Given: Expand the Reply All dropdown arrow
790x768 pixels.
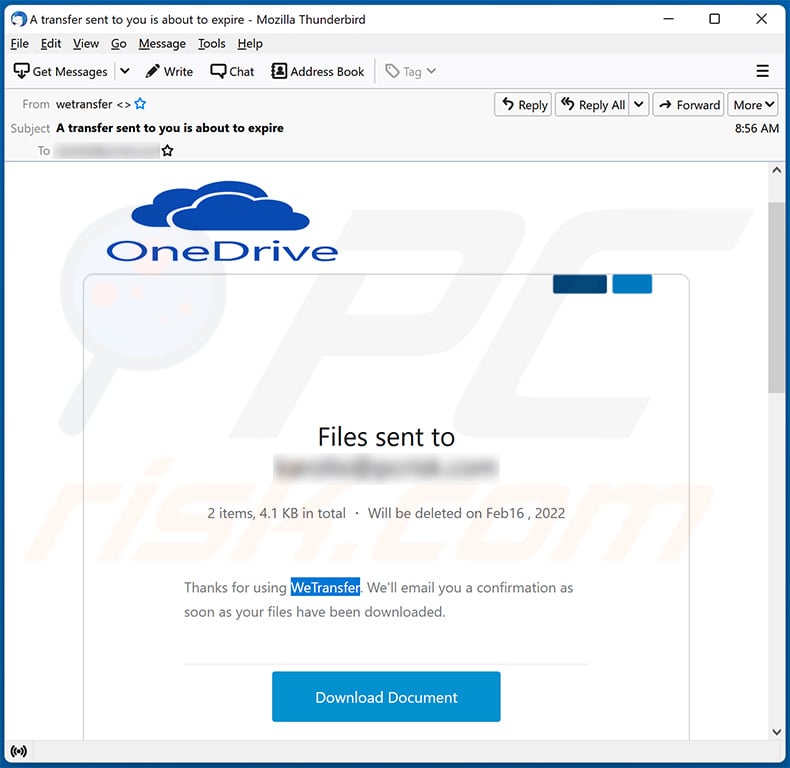Looking at the screenshot, I should [638, 104].
